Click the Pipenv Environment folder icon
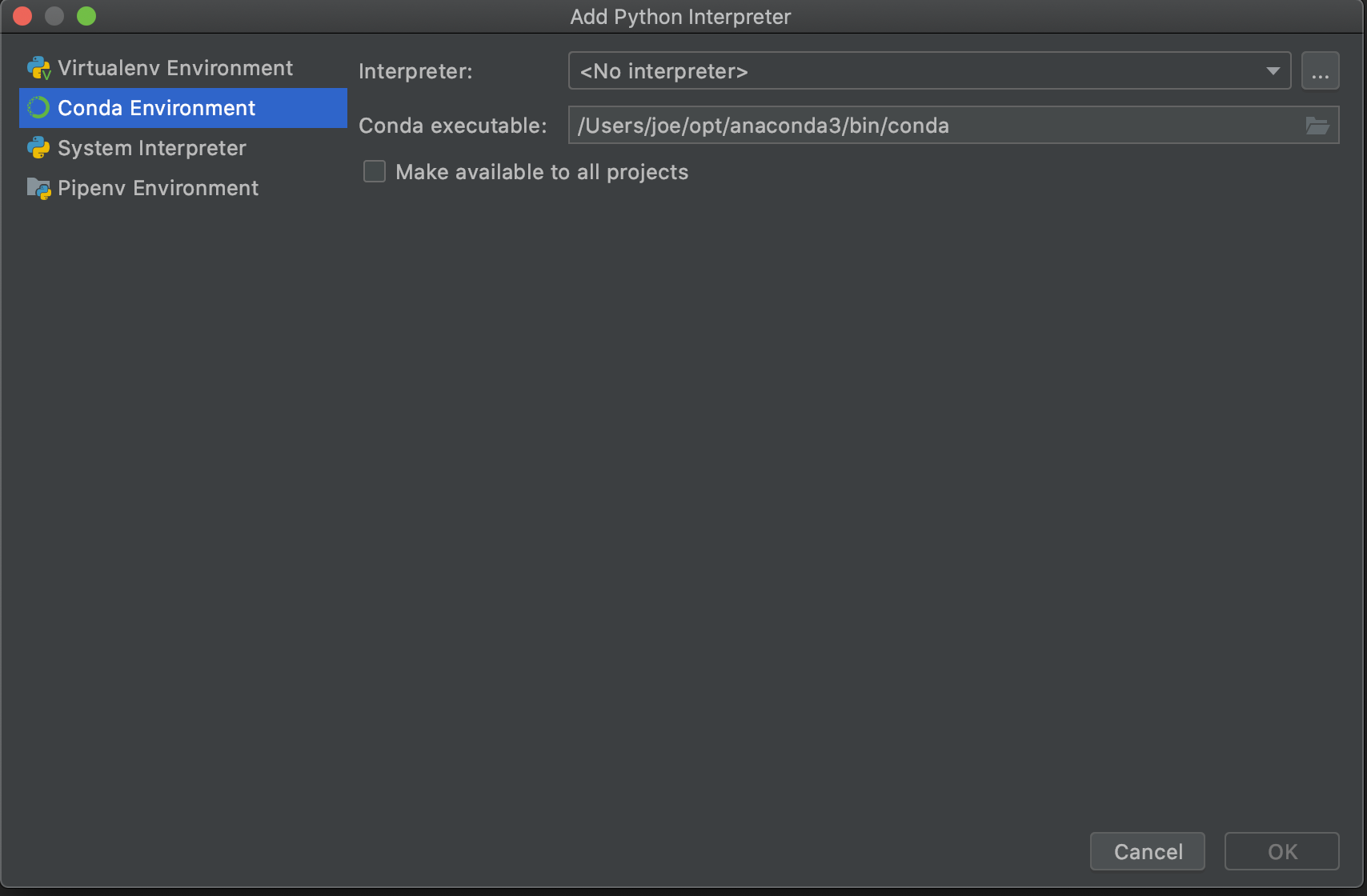The image size is (1367, 896). click(x=38, y=187)
